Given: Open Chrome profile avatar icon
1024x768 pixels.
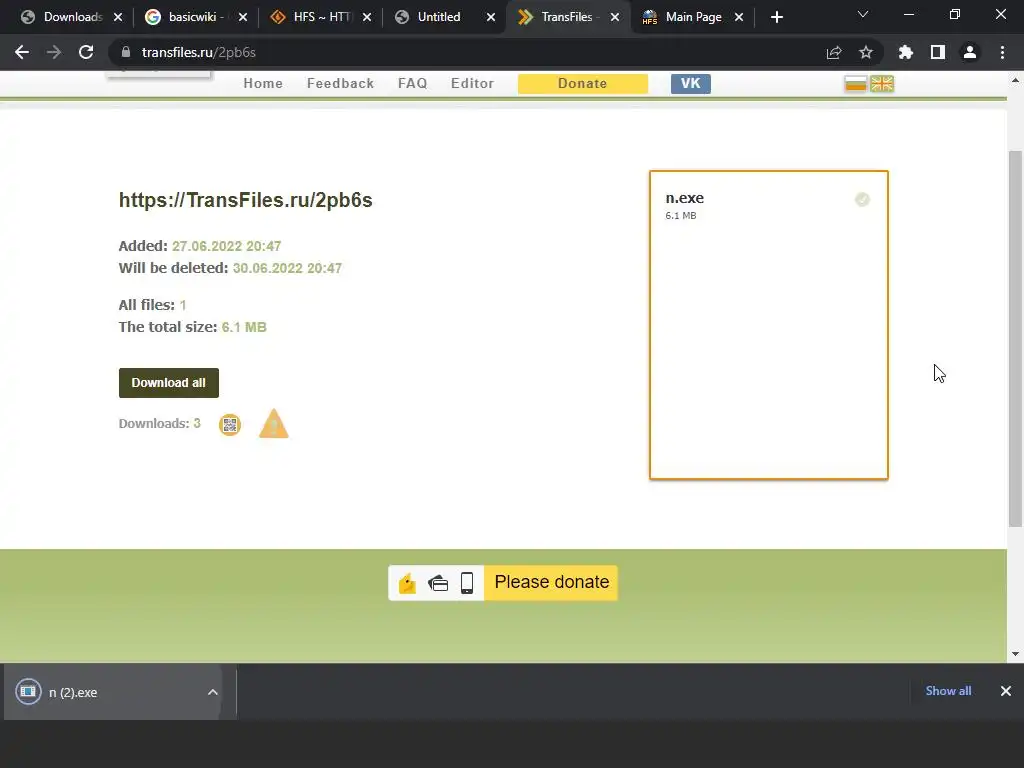Looking at the screenshot, I should (x=970, y=52).
